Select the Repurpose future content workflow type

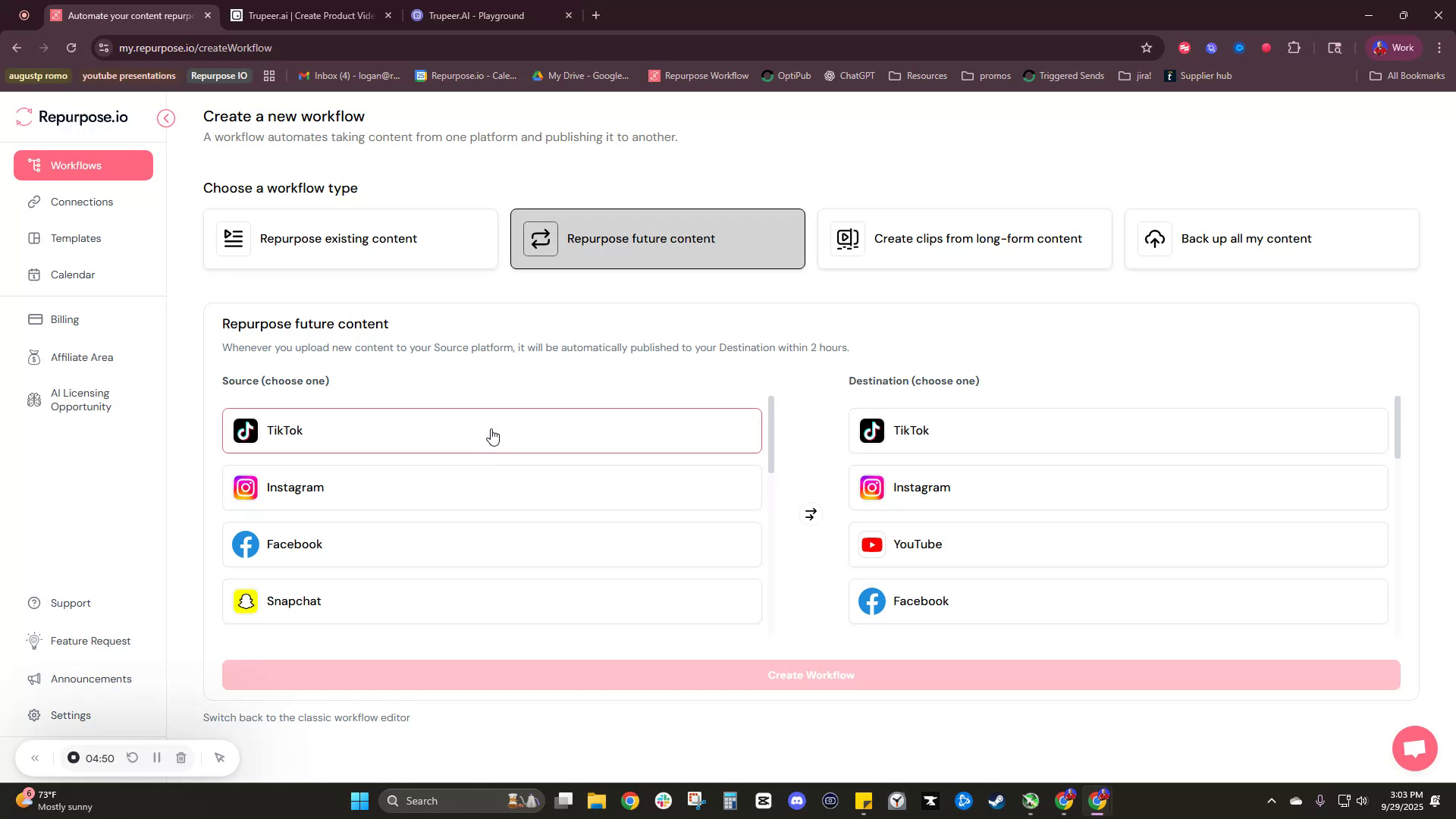[x=657, y=238]
